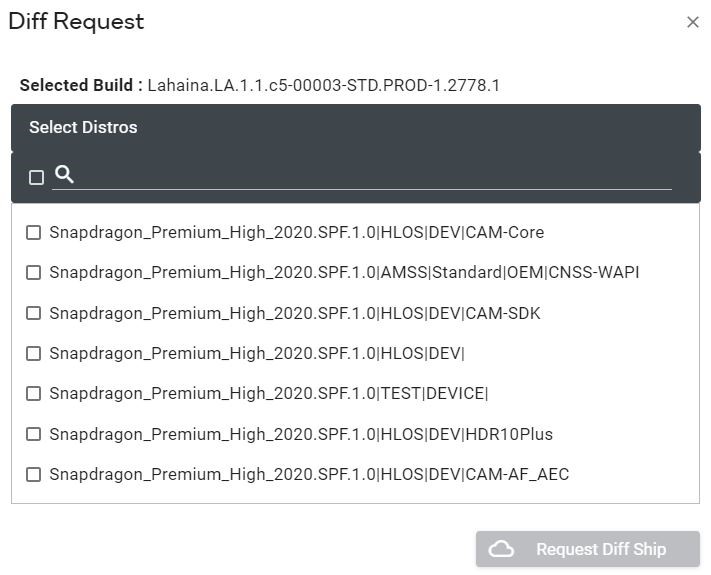
Task: Click the HDR10Plus distro label text
Action: pyautogui.click(x=300, y=434)
